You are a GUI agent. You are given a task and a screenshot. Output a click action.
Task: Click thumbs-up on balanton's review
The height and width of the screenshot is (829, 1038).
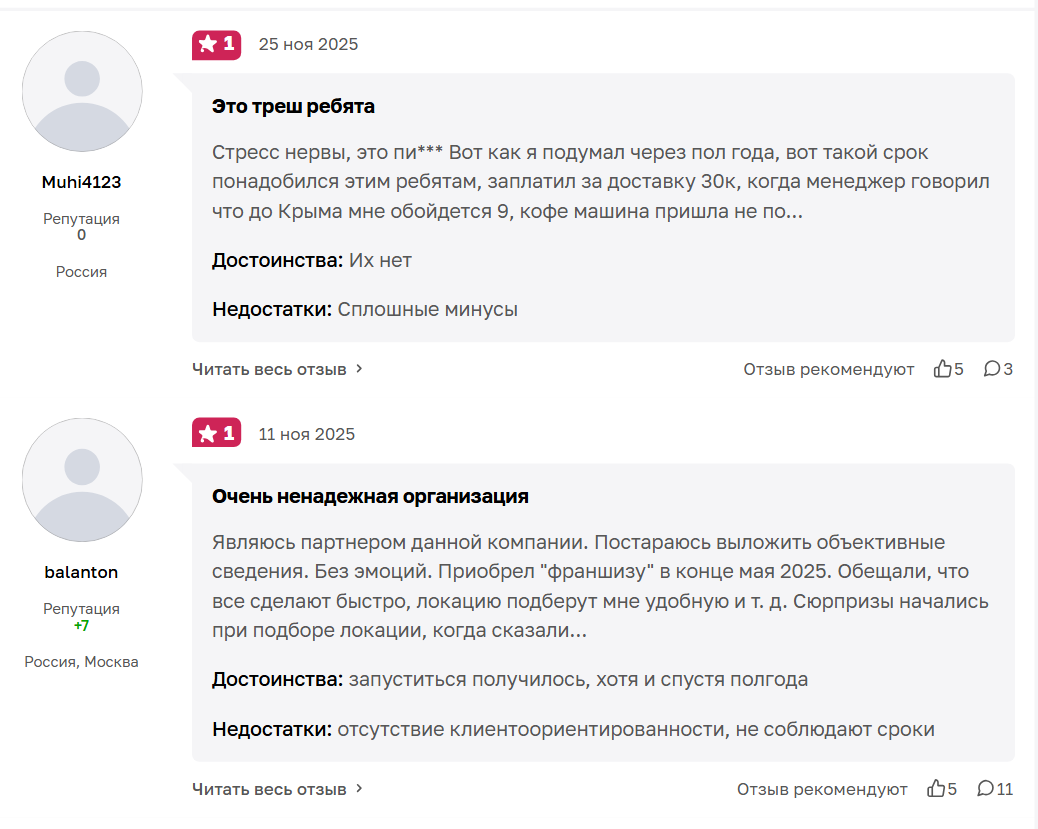click(936, 789)
